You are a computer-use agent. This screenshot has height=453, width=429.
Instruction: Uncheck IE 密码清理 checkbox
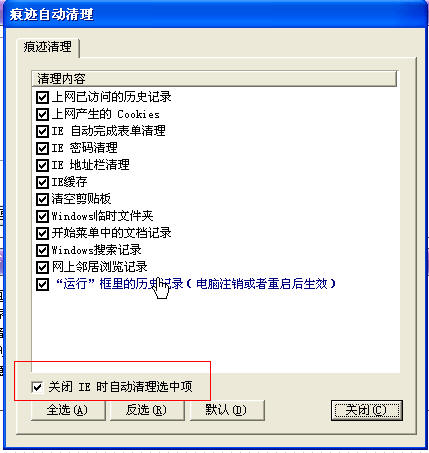click(42, 148)
